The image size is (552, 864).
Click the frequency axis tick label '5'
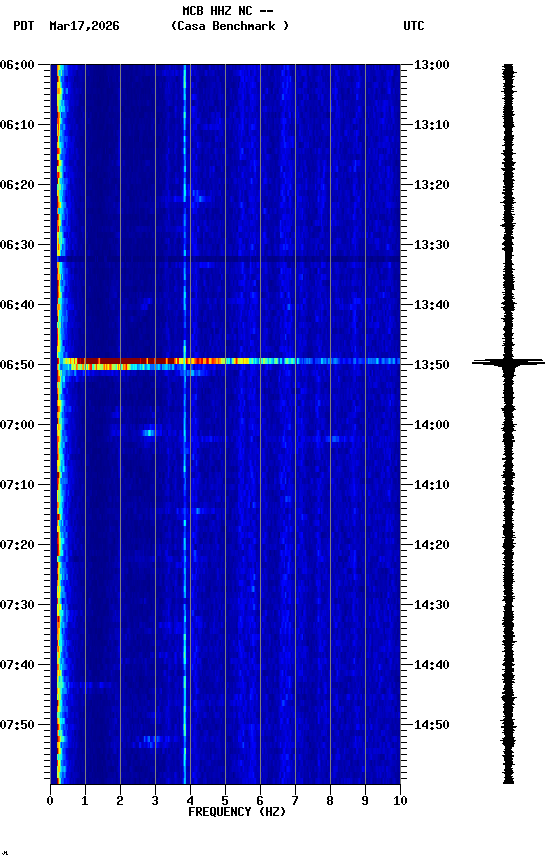coord(225,801)
